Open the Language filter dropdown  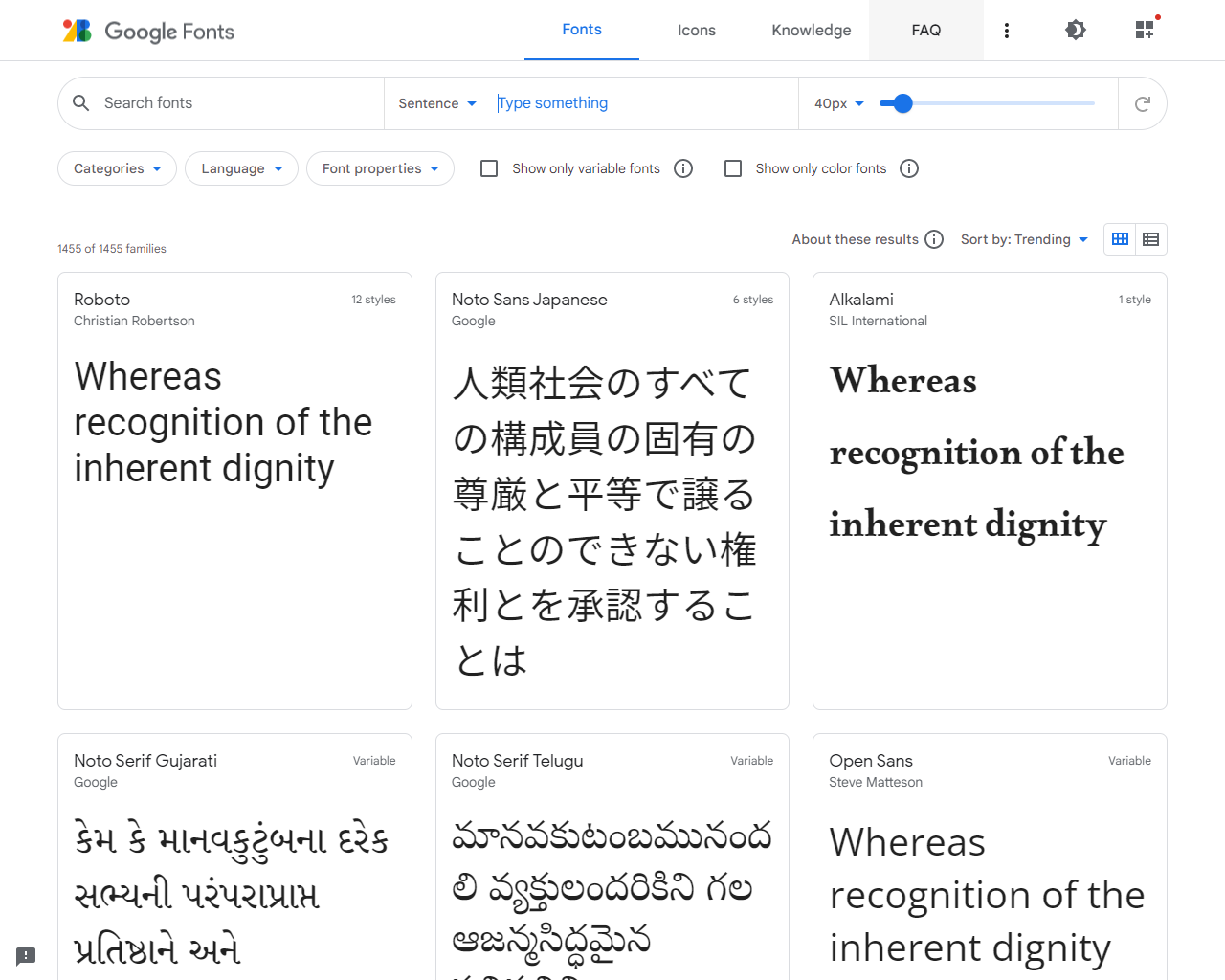click(x=241, y=167)
